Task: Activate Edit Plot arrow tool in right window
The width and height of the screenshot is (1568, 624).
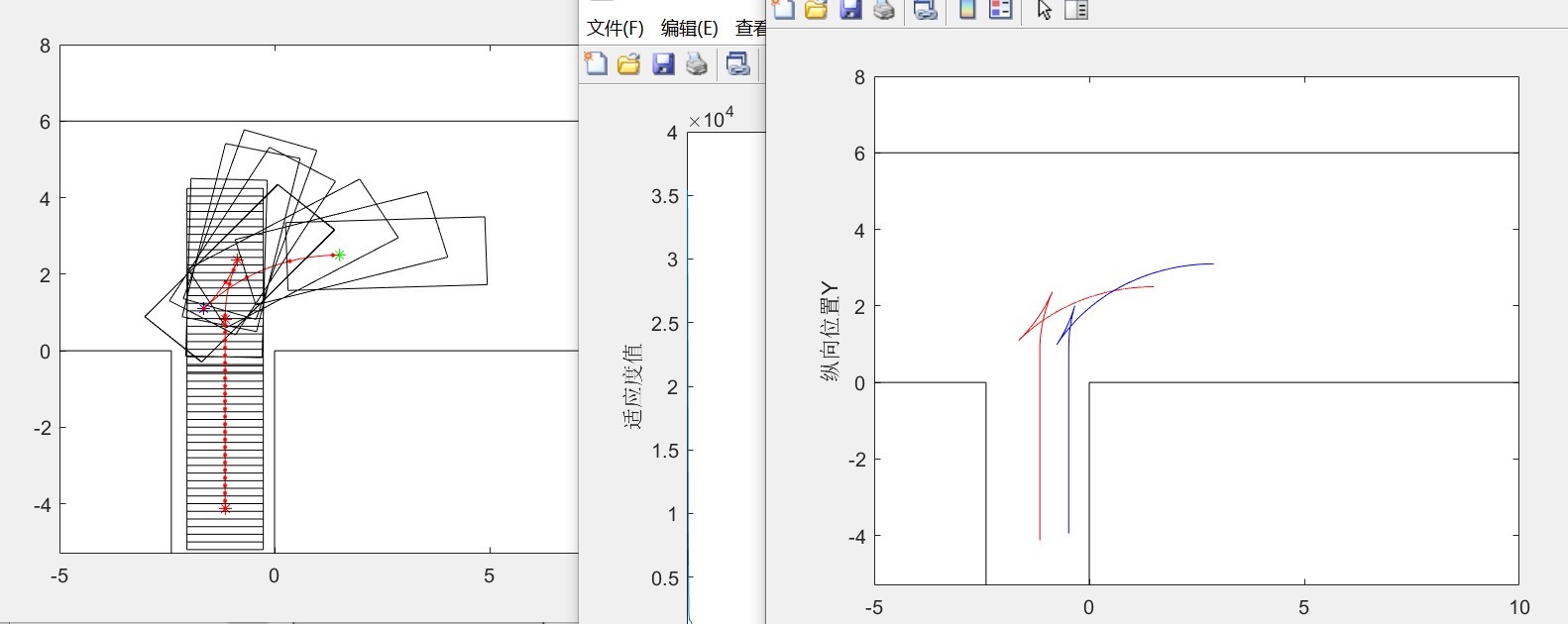Action: click(1044, 10)
